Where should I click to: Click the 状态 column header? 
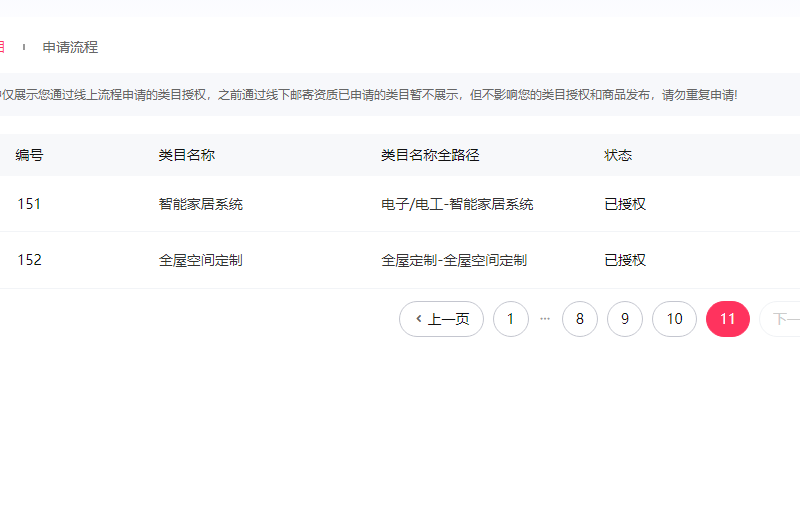pyautogui.click(x=618, y=155)
